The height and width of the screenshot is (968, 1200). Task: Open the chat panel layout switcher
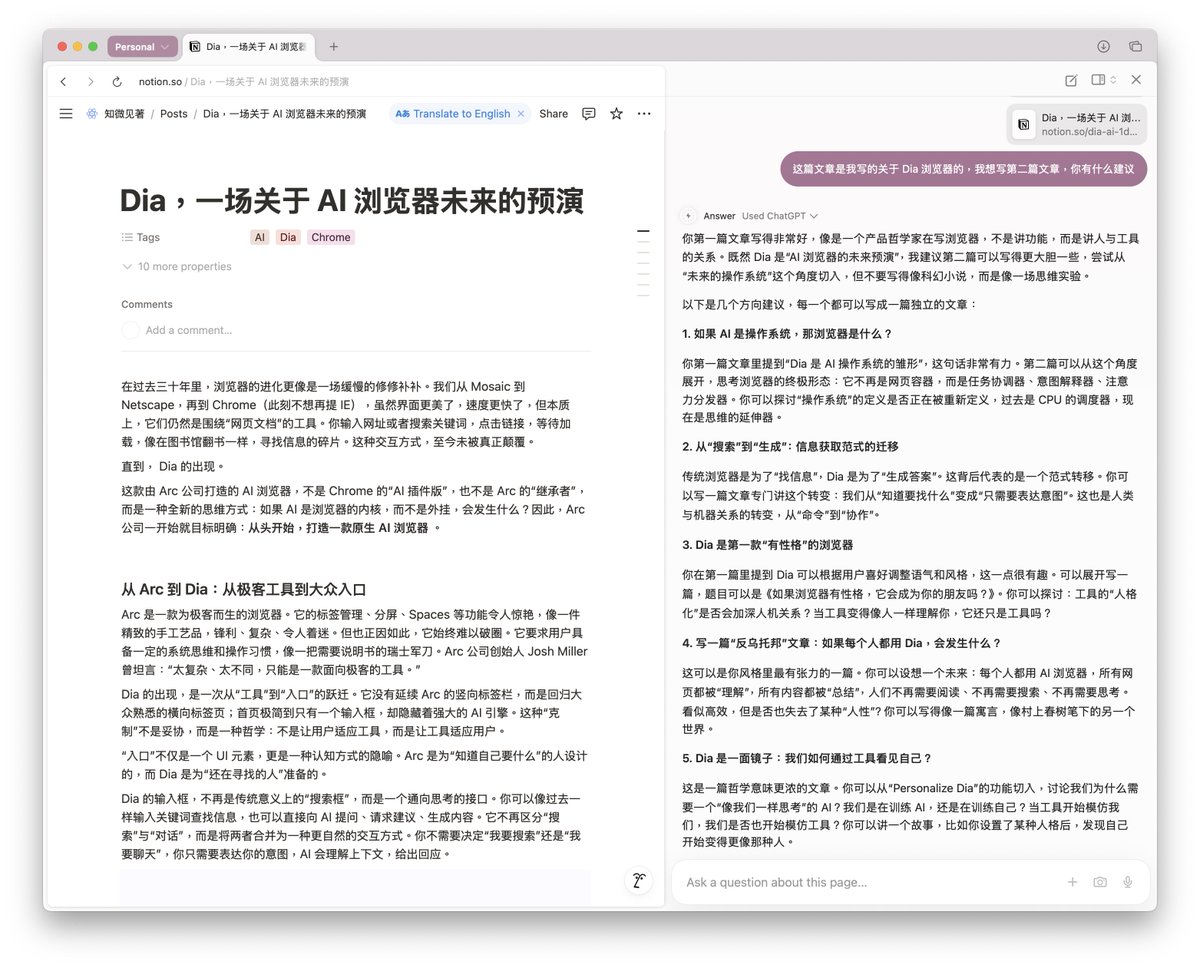click(1103, 80)
